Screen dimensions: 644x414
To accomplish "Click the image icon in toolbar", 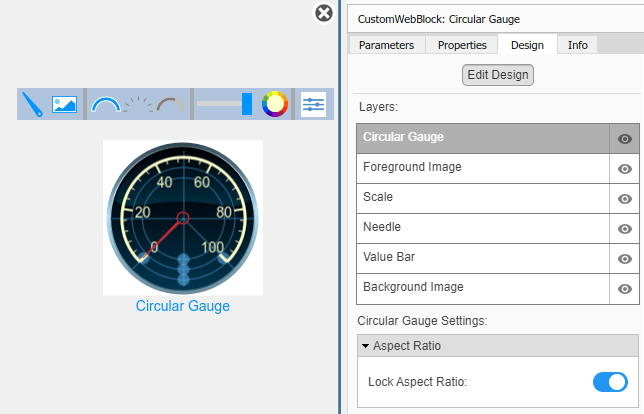I will [x=65, y=104].
